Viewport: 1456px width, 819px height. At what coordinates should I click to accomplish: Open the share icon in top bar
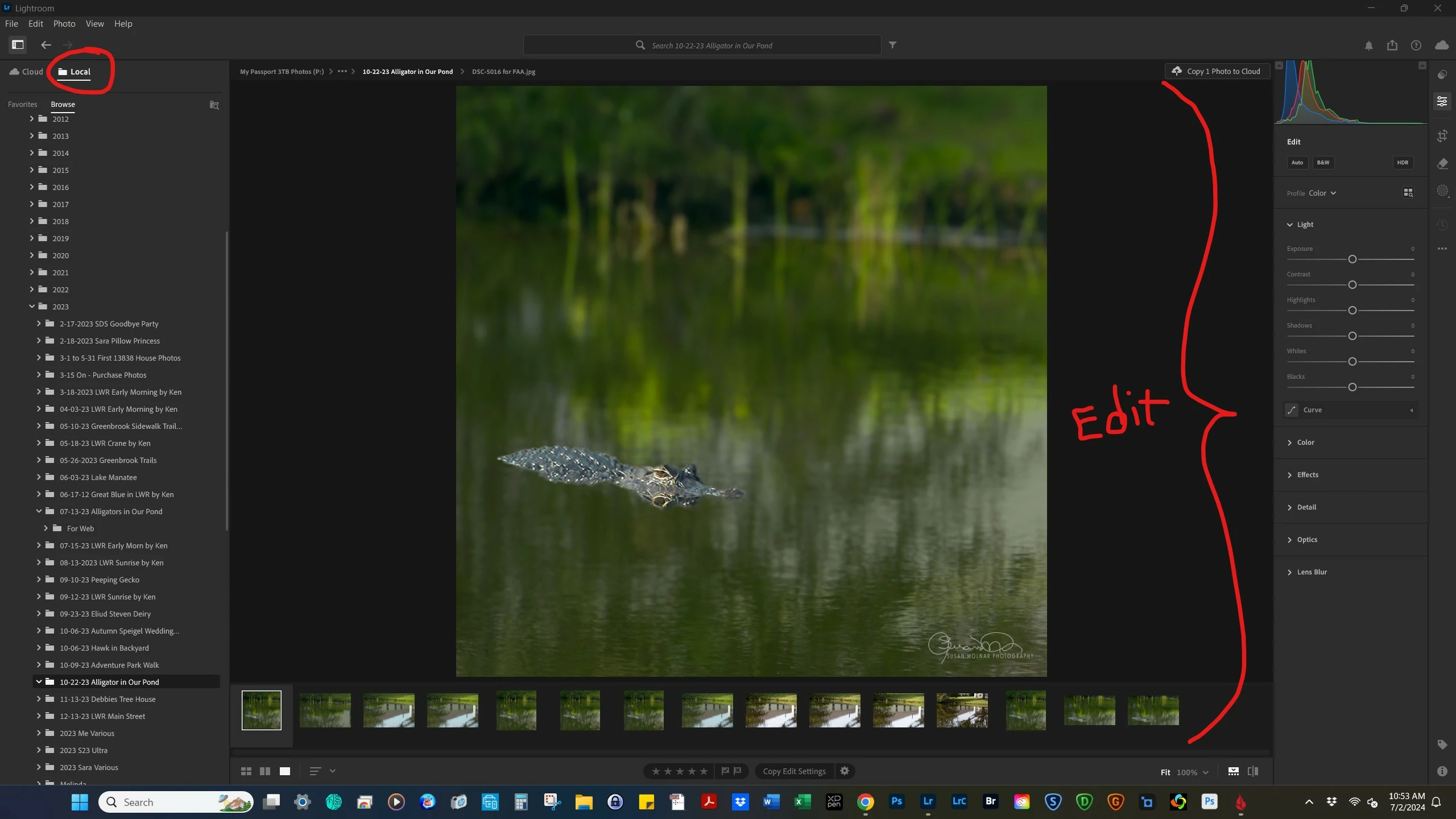pyautogui.click(x=1392, y=45)
